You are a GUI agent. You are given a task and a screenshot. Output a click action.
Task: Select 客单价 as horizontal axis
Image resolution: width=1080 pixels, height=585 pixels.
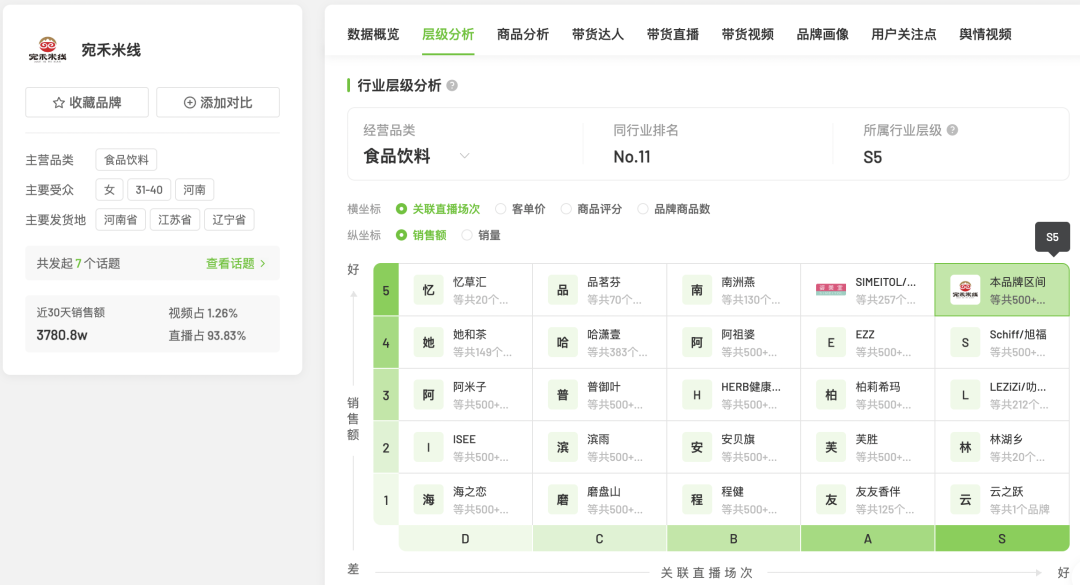521,209
